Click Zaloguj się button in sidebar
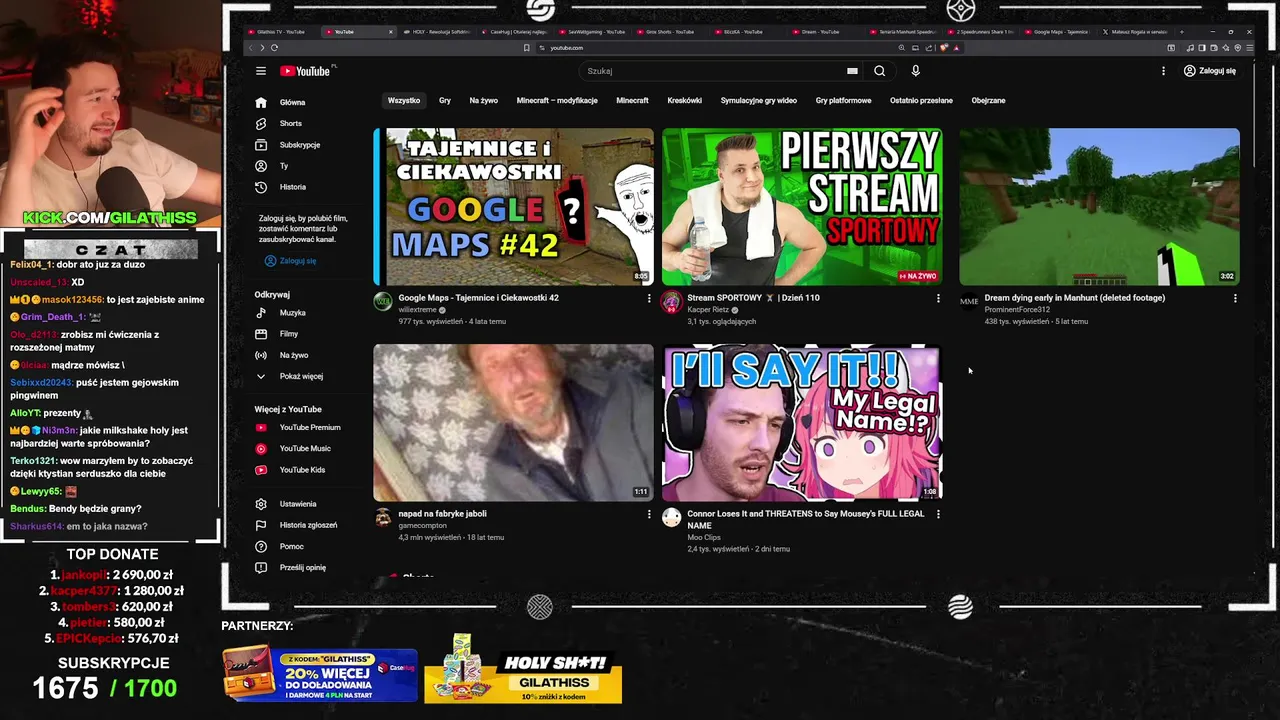The height and width of the screenshot is (720, 1280). [291, 261]
